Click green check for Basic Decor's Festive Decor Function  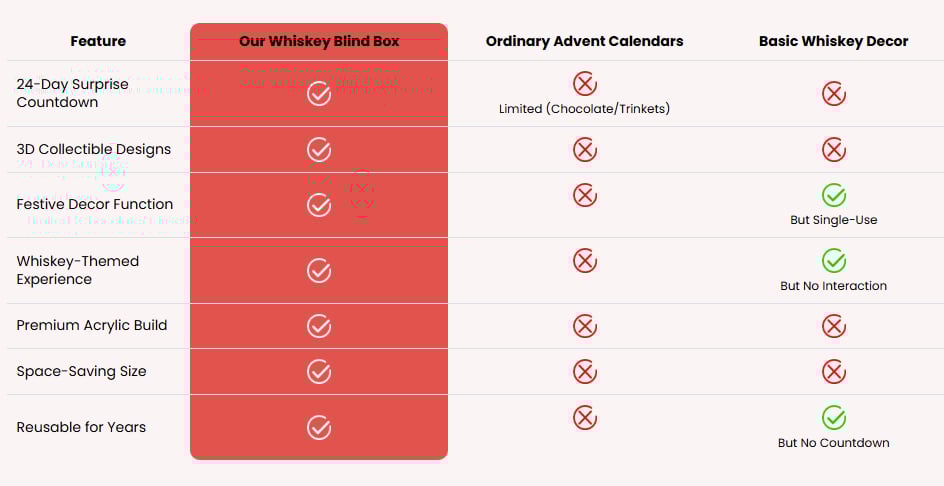834,195
